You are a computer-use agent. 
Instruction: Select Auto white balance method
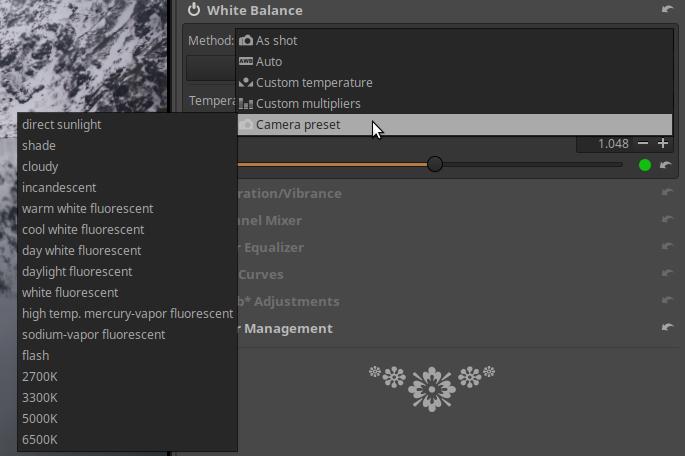(268, 62)
